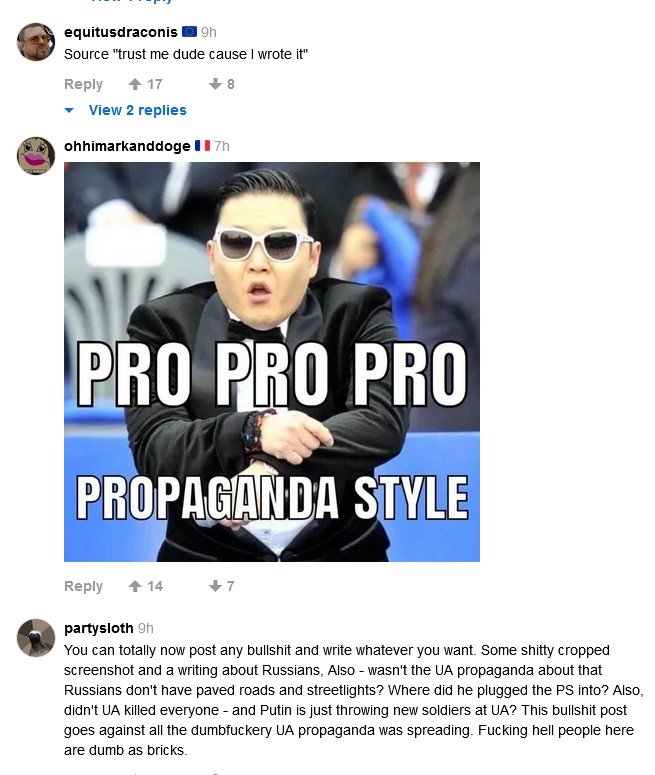Downvote ohhimarkanddoge meme comment
The image size is (655, 775).
tap(215, 586)
